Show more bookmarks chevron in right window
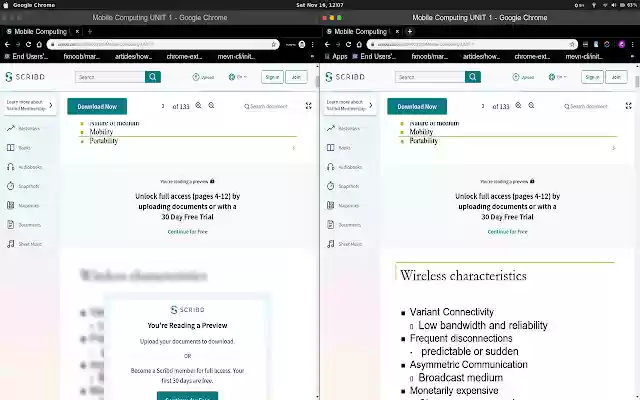Screen dimensions: 640x400 [633, 56]
